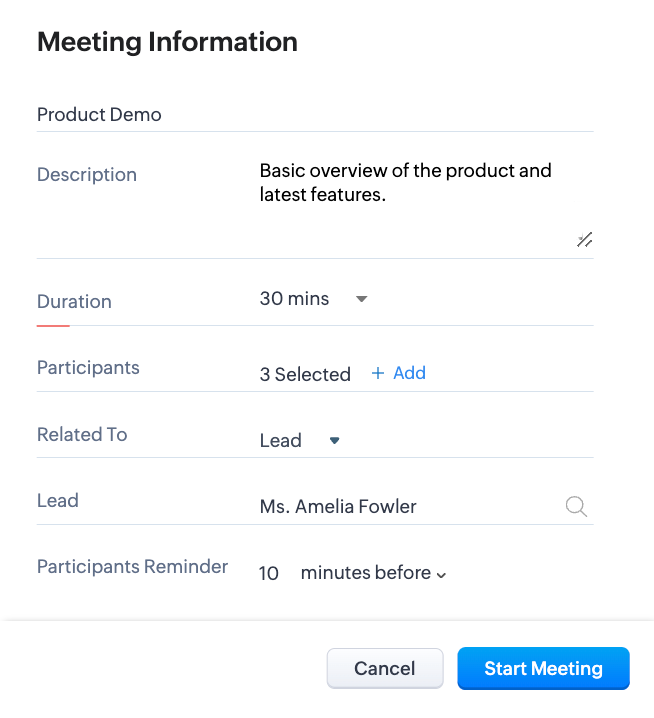Click the plus icon beside Add
The image size is (654, 718).
(x=378, y=373)
